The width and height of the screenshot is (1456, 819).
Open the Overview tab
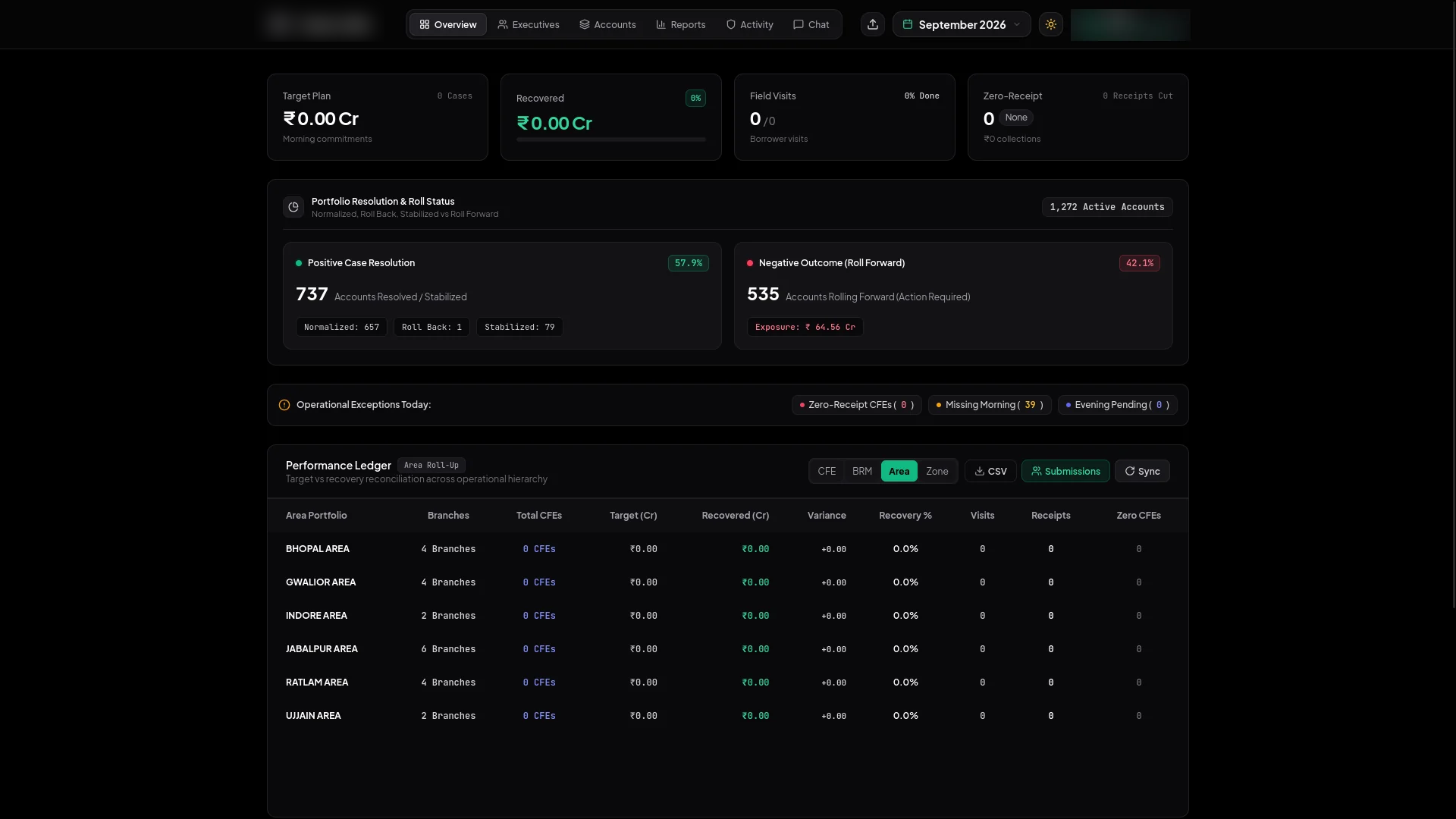point(448,24)
